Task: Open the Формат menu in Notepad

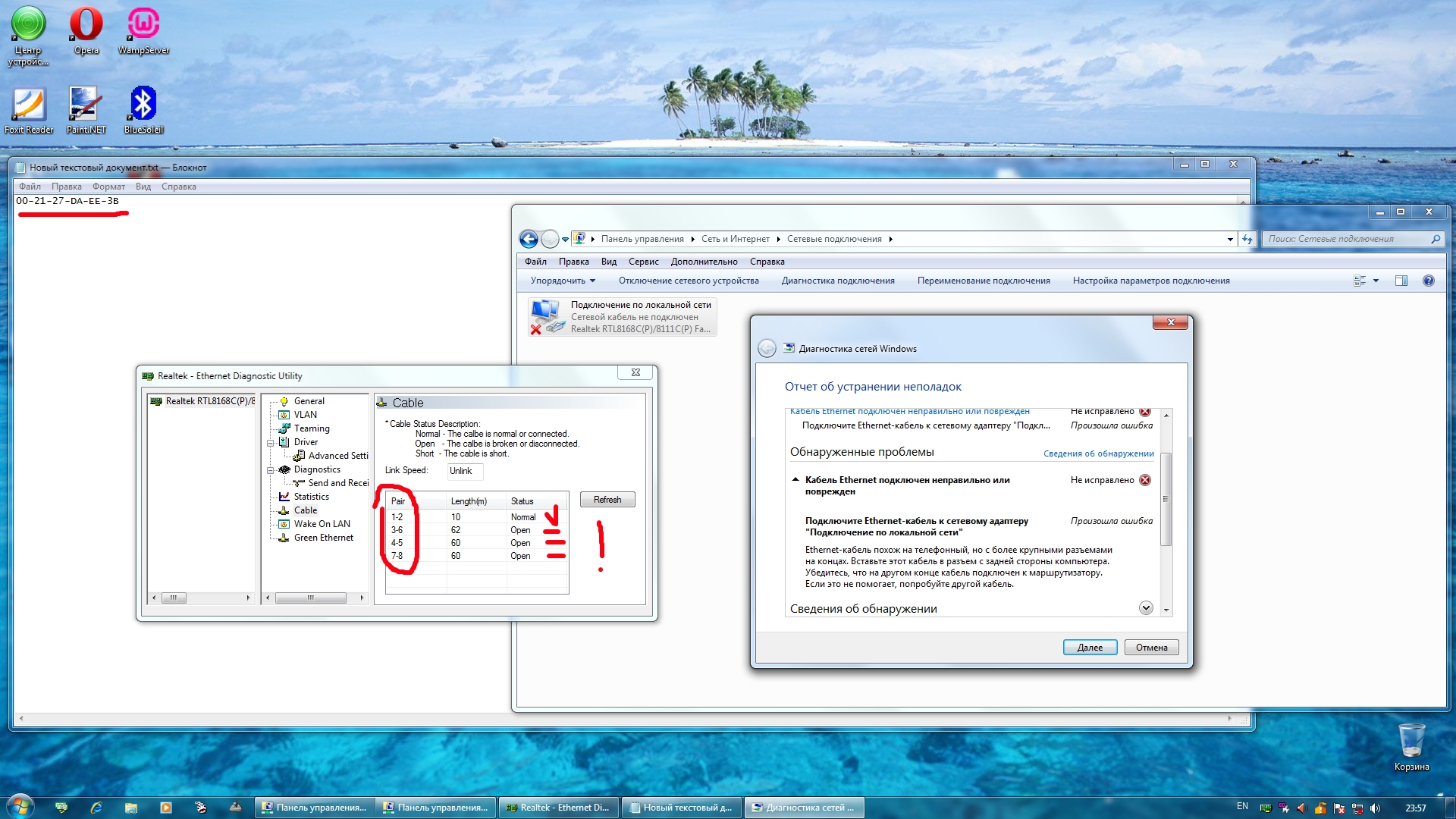Action: tap(108, 187)
